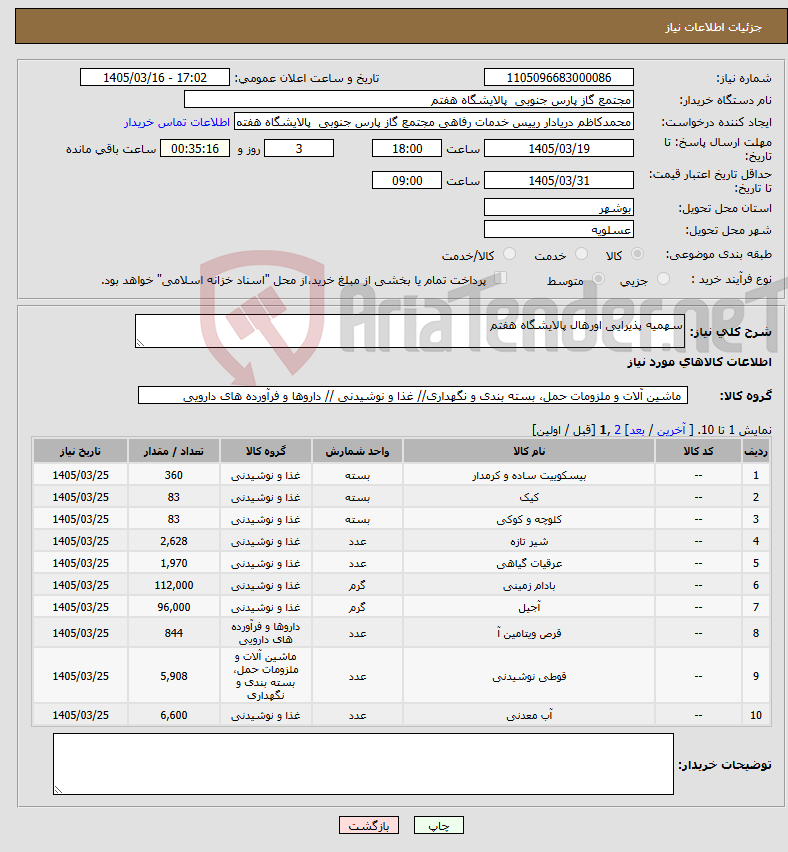Select the آب معدنی item

529,716
